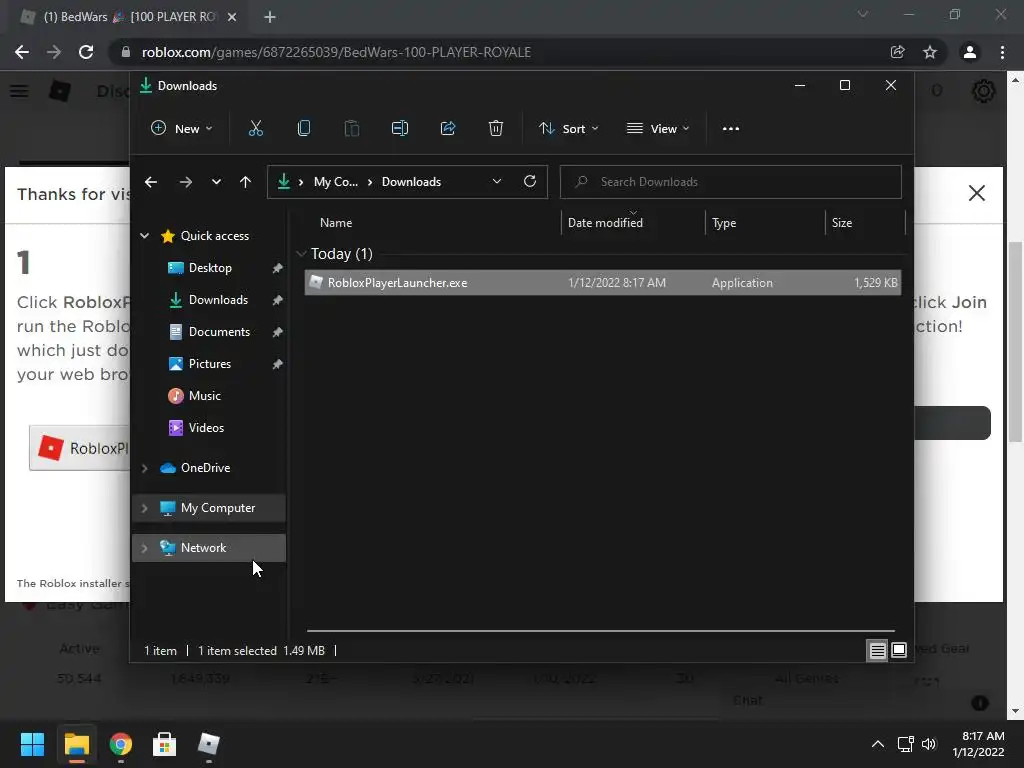
Task: Open Roblox hamburger menu icon
Action: (19, 91)
